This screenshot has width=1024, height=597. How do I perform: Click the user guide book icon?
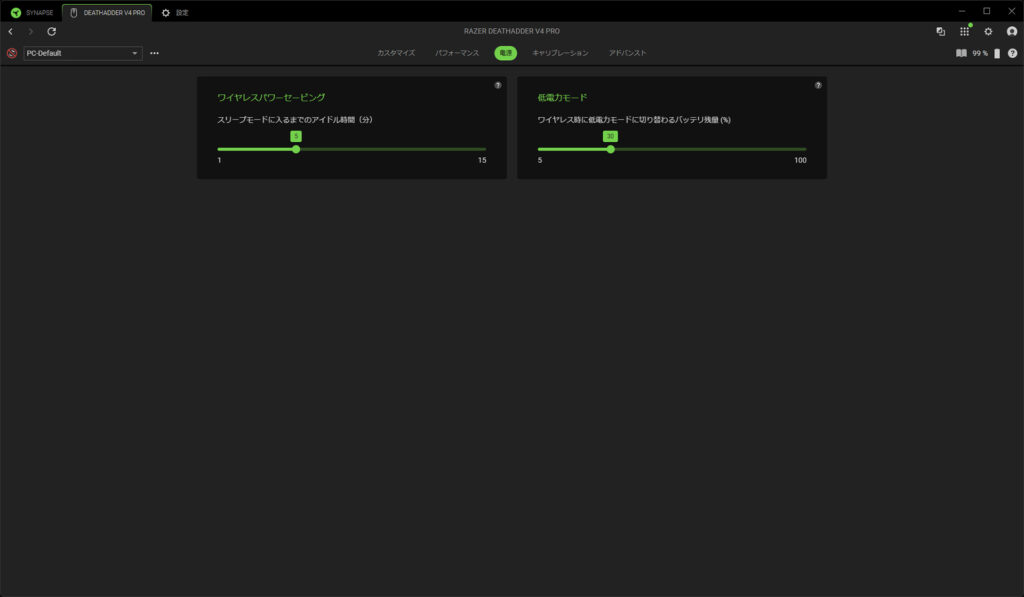(961, 53)
